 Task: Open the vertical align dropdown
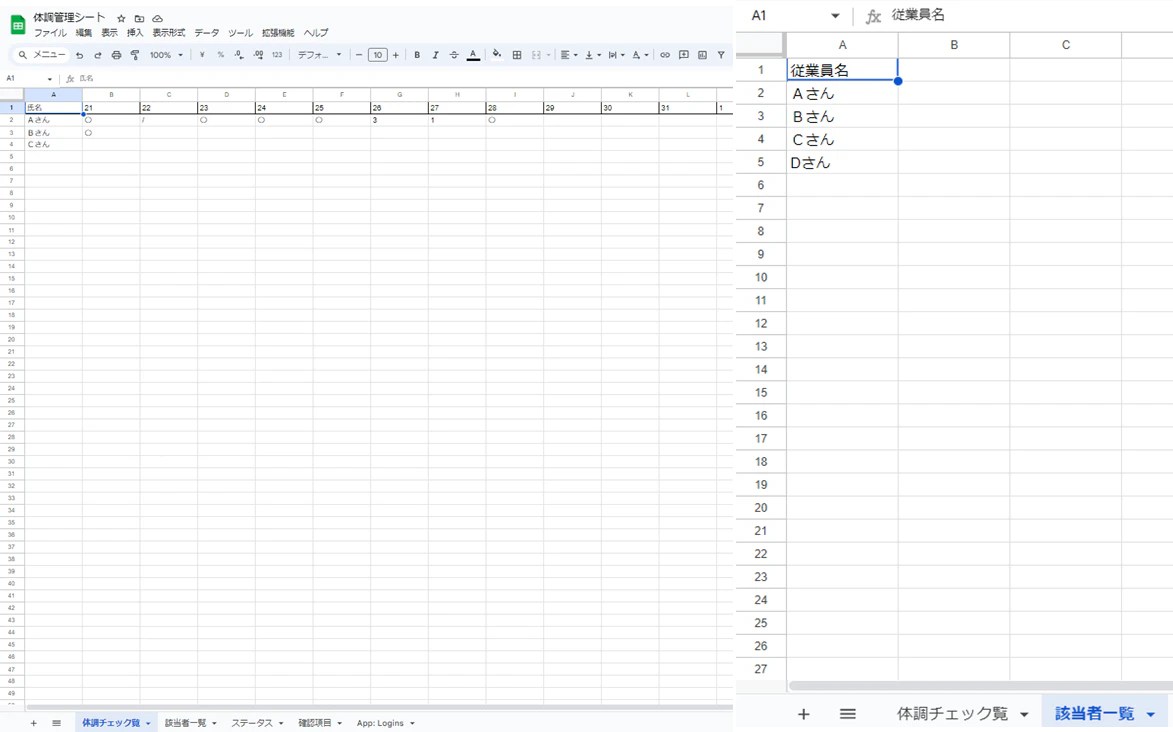point(592,55)
